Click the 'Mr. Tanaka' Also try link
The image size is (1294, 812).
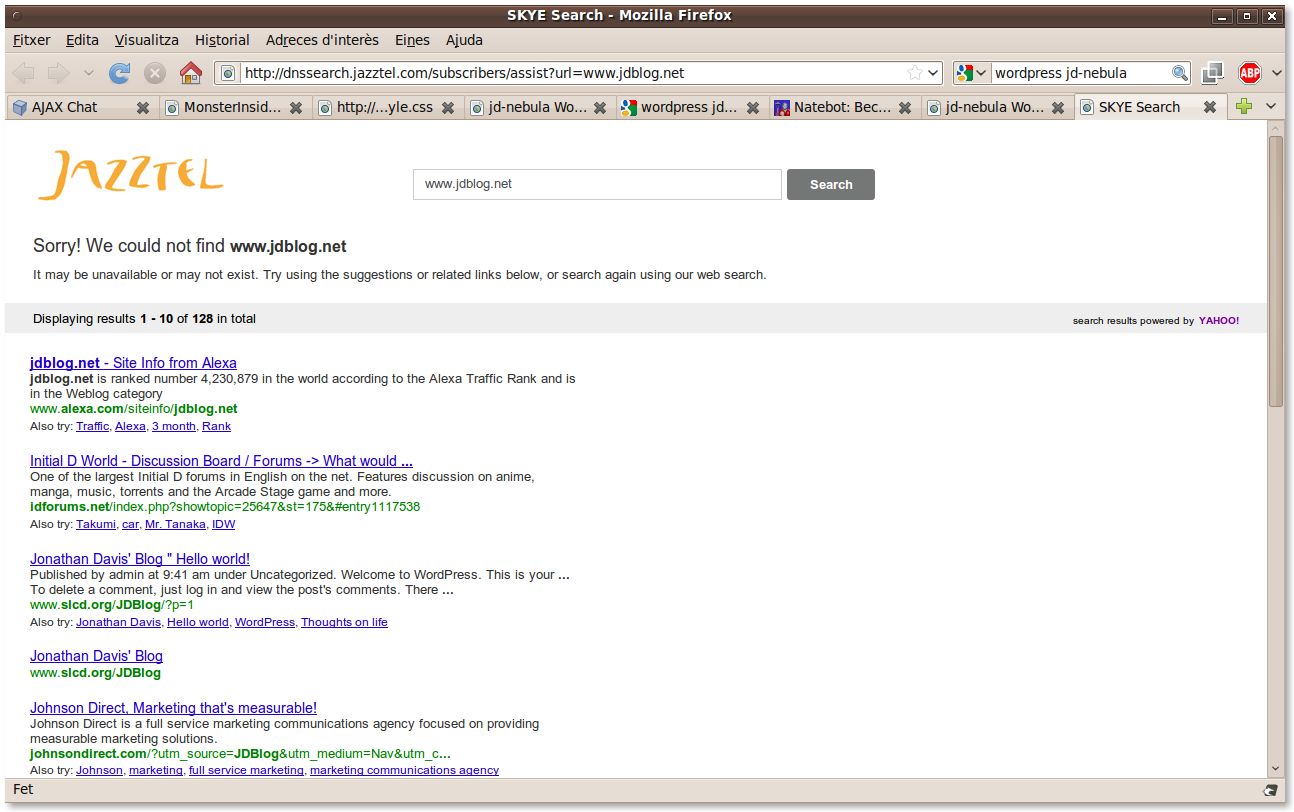tap(175, 524)
